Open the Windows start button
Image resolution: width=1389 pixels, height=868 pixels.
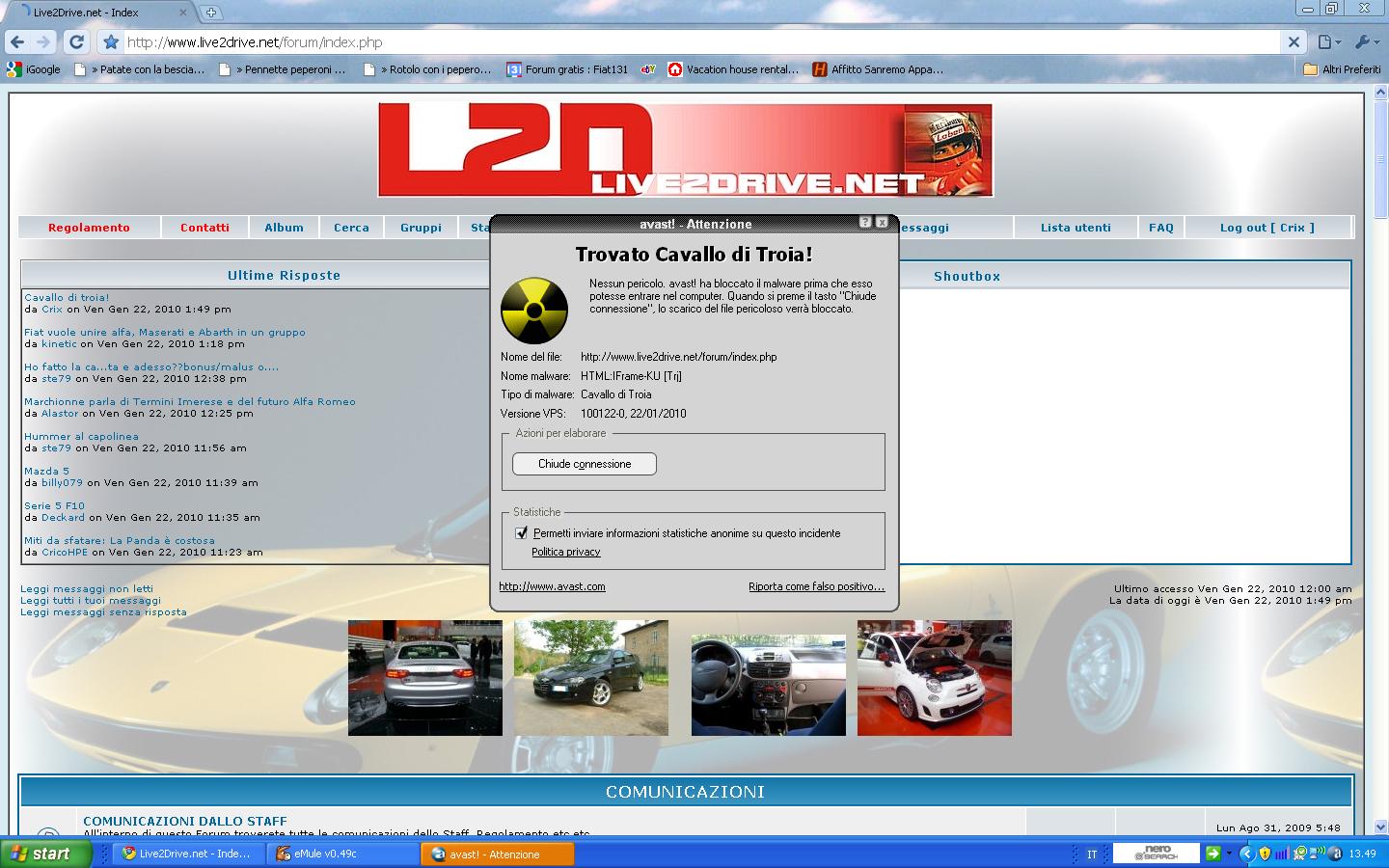point(46,854)
